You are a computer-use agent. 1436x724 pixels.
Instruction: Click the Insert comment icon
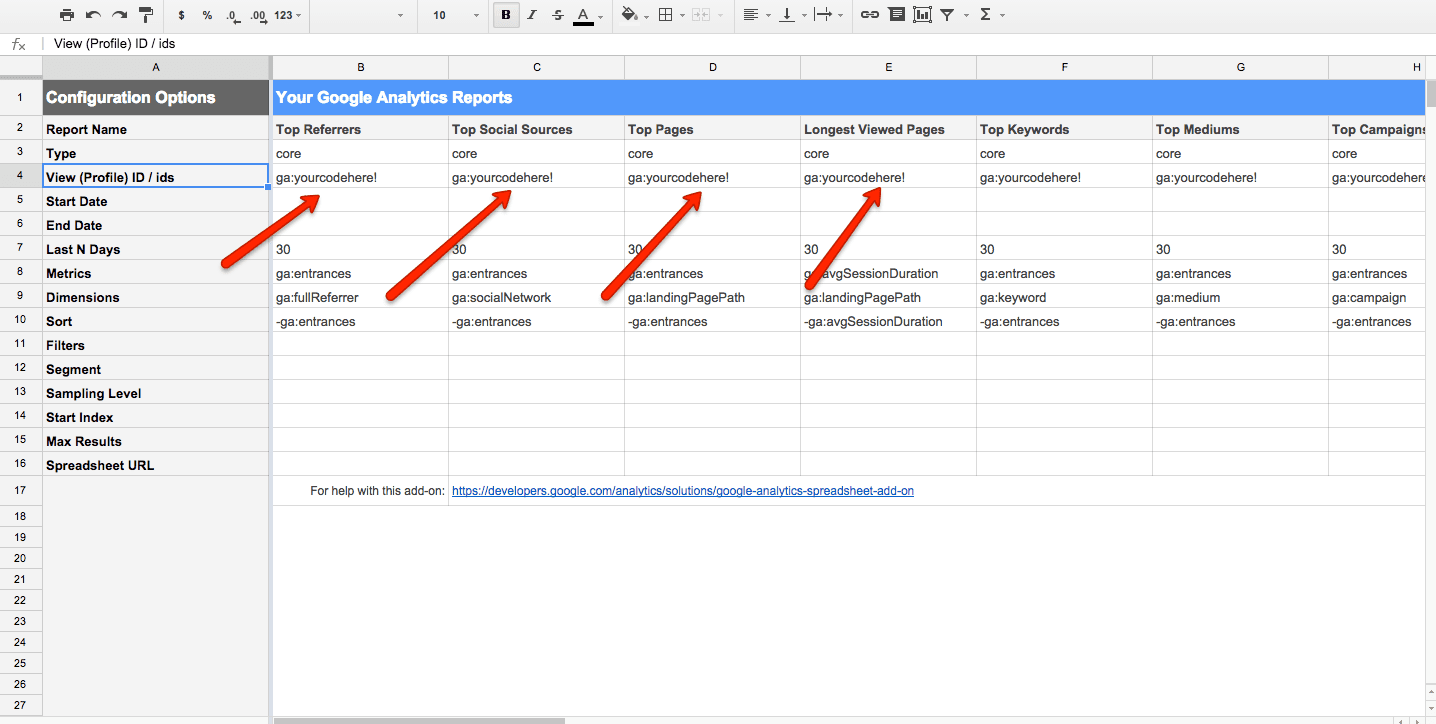pos(896,15)
